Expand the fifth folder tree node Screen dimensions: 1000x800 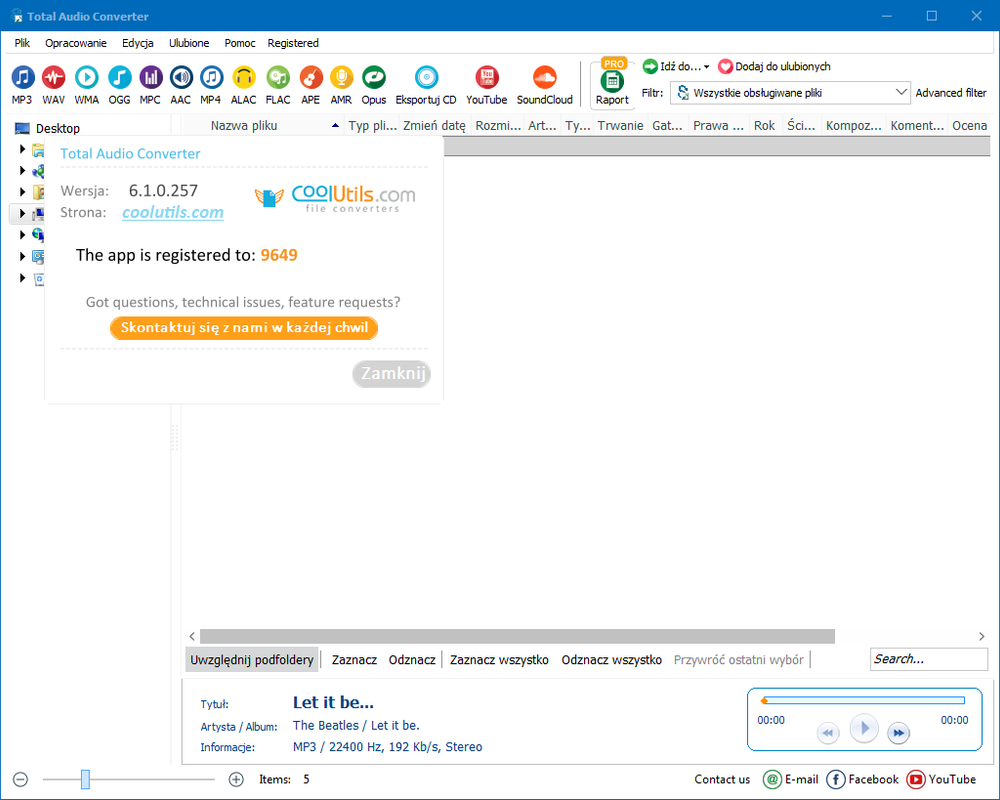[22, 235]
